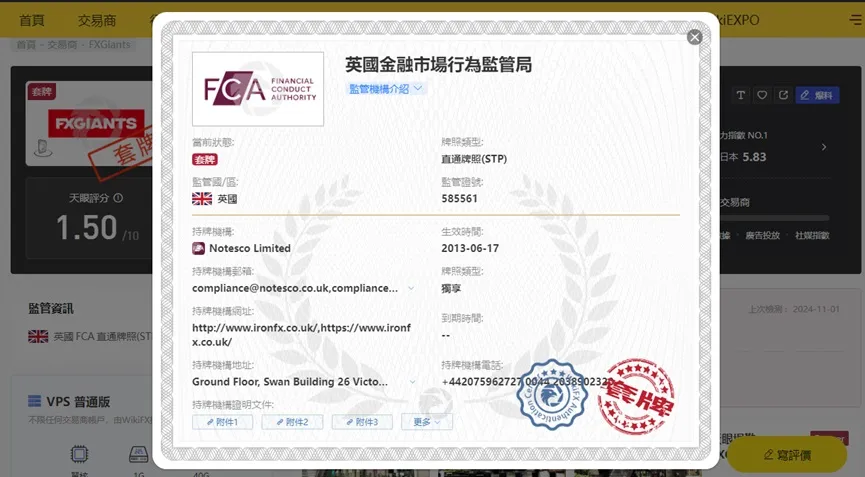
Task: Click the 首頁 breadcrumb link
Action: [26, 45]
